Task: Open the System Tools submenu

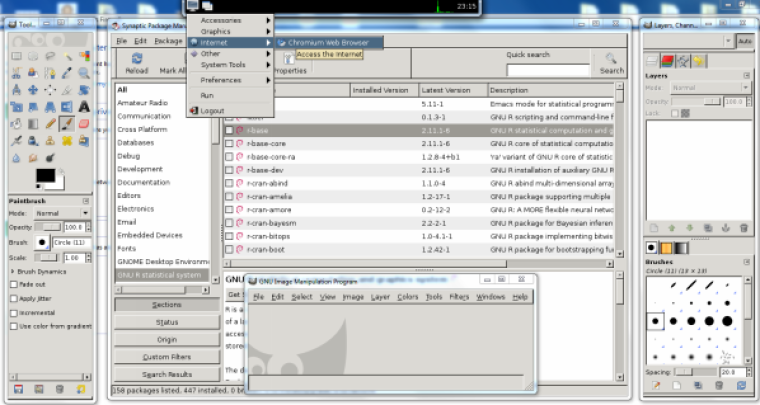Action: coord(231,65)
